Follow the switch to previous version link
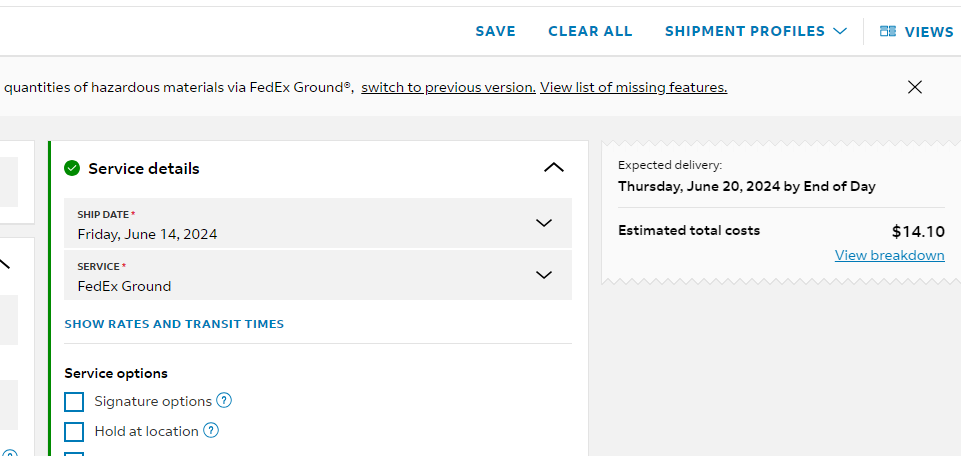 (x=449, y=87)
